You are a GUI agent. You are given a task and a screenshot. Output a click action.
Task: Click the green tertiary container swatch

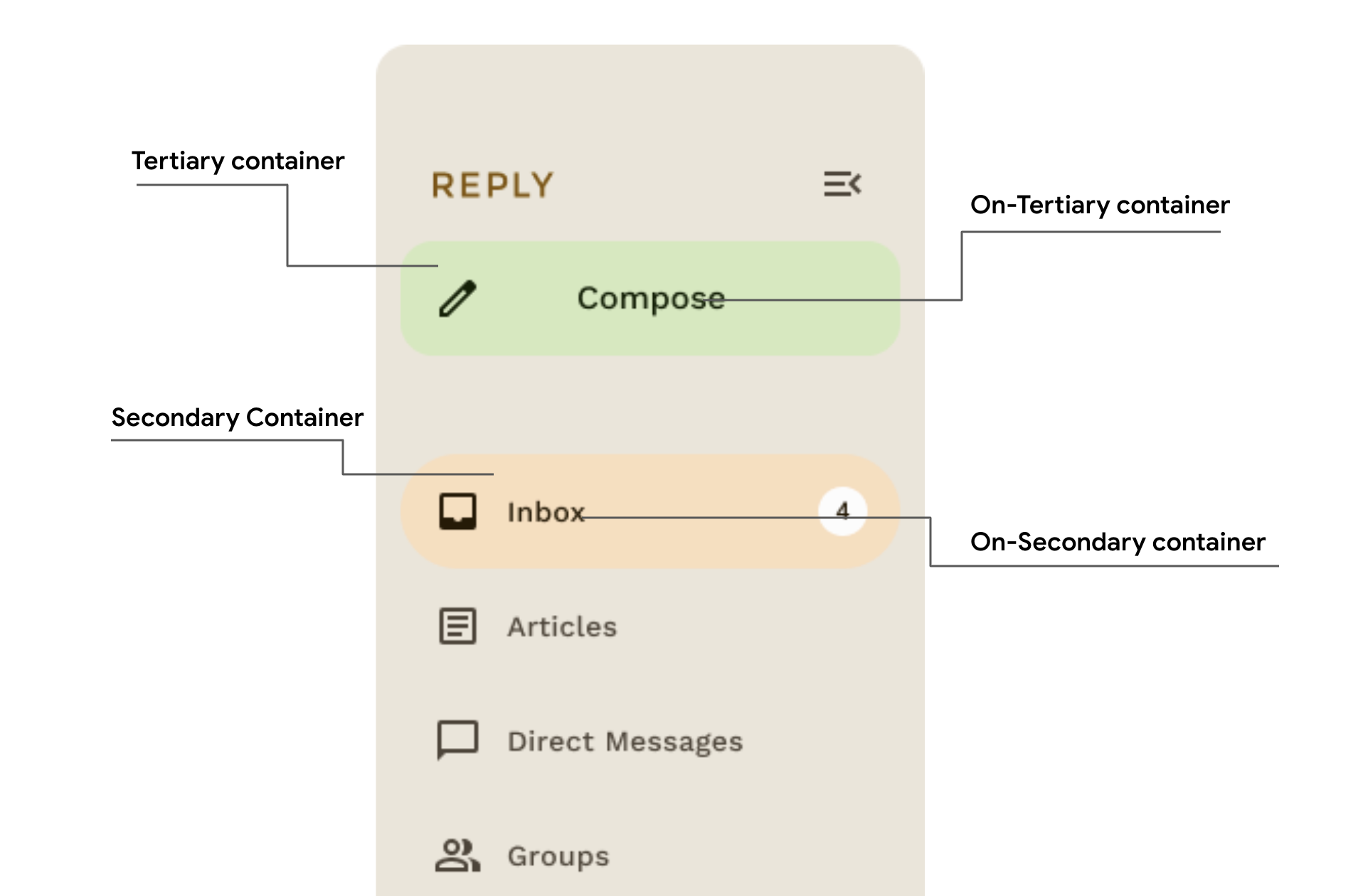point(651,299)
